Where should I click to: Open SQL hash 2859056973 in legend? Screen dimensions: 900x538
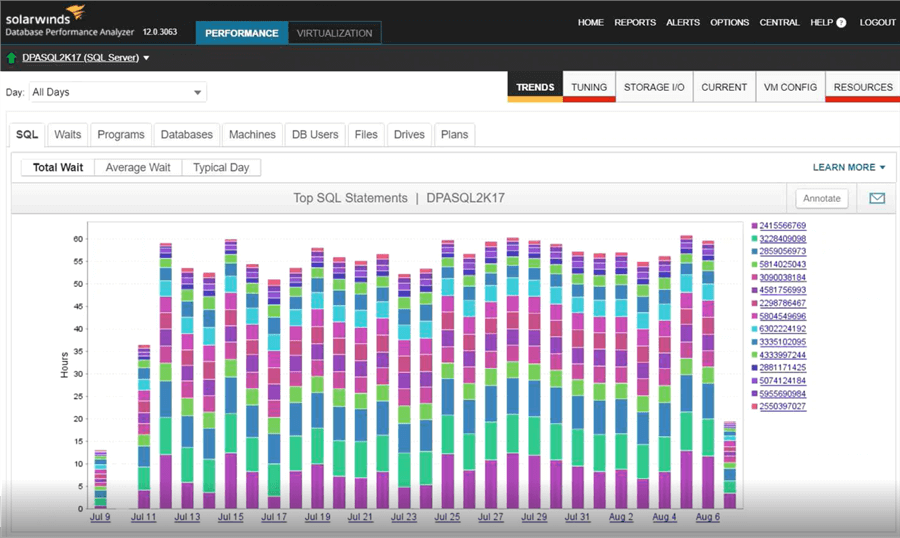[x=782, y=251]
